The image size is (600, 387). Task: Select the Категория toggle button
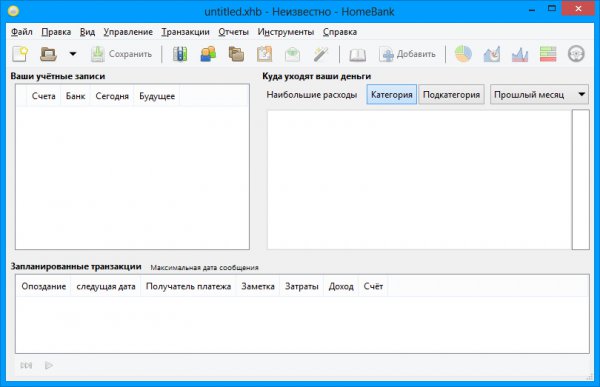[x=391, y=95]
